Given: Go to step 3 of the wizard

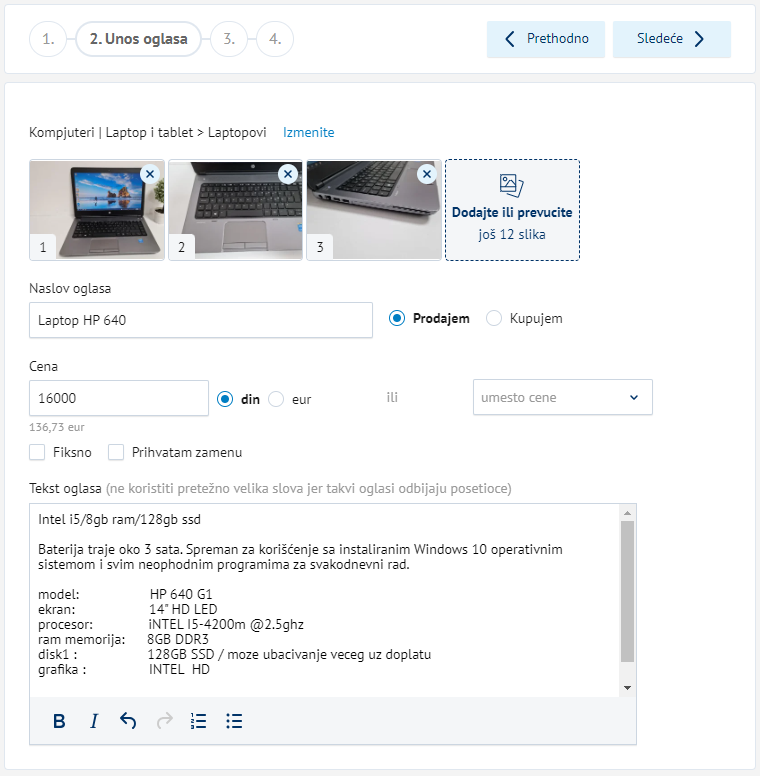Looking at the screenshot, I should 229,39.
